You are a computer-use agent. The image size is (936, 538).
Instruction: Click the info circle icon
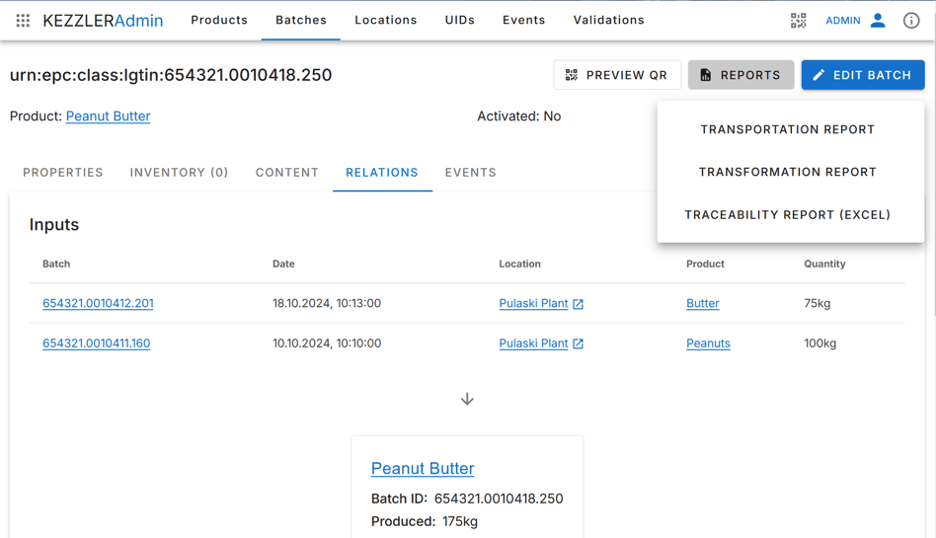[911, 20]
